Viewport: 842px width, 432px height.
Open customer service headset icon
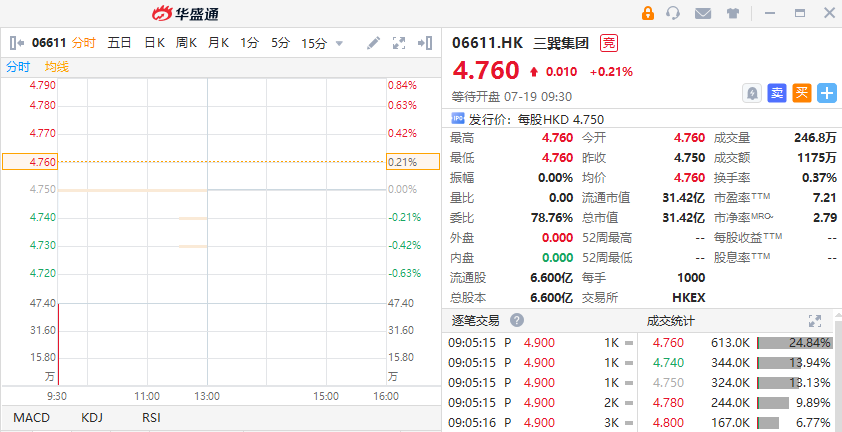(x=673, y=13)
